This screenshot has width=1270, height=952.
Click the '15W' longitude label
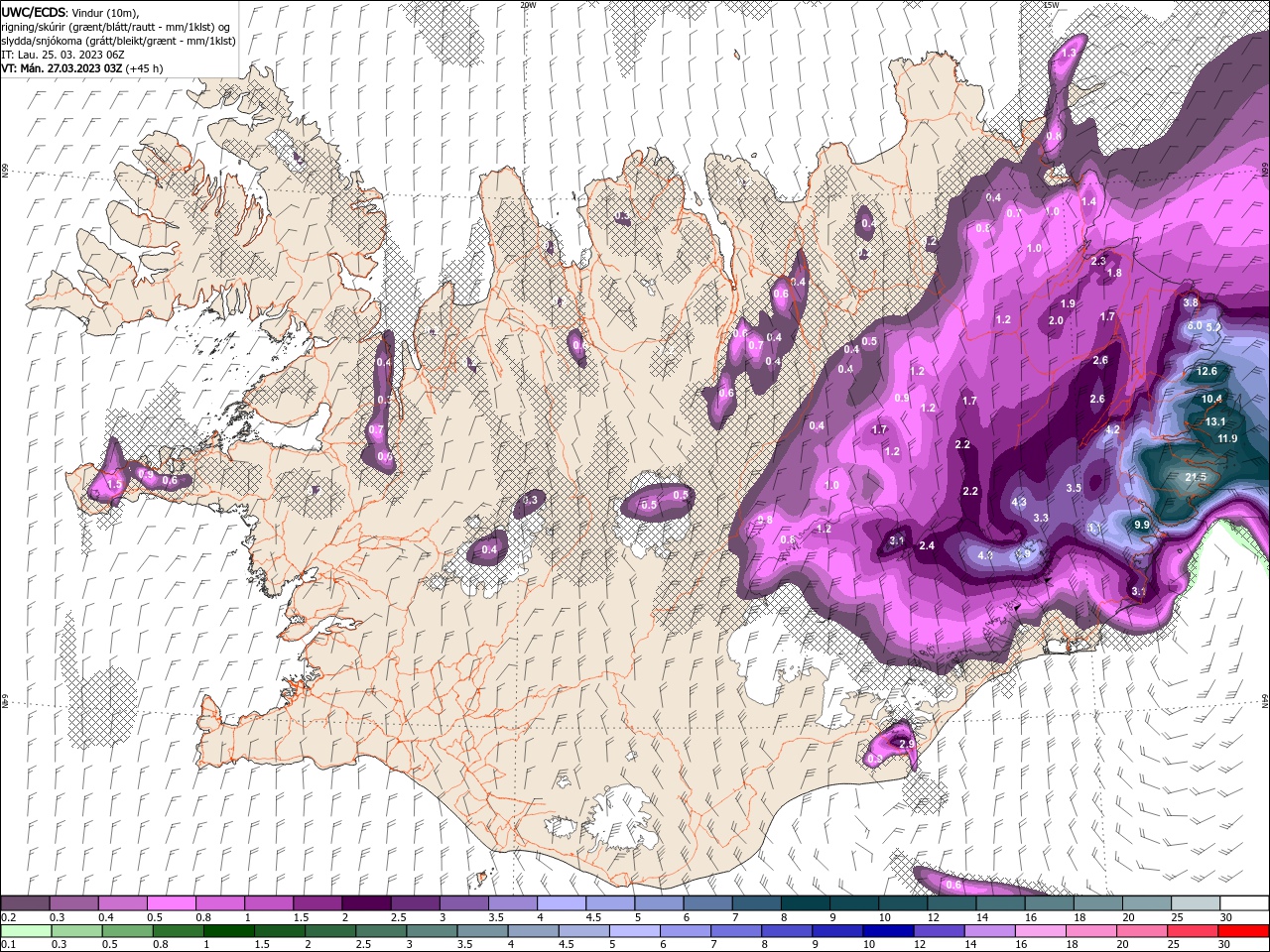coord(1051,4)
